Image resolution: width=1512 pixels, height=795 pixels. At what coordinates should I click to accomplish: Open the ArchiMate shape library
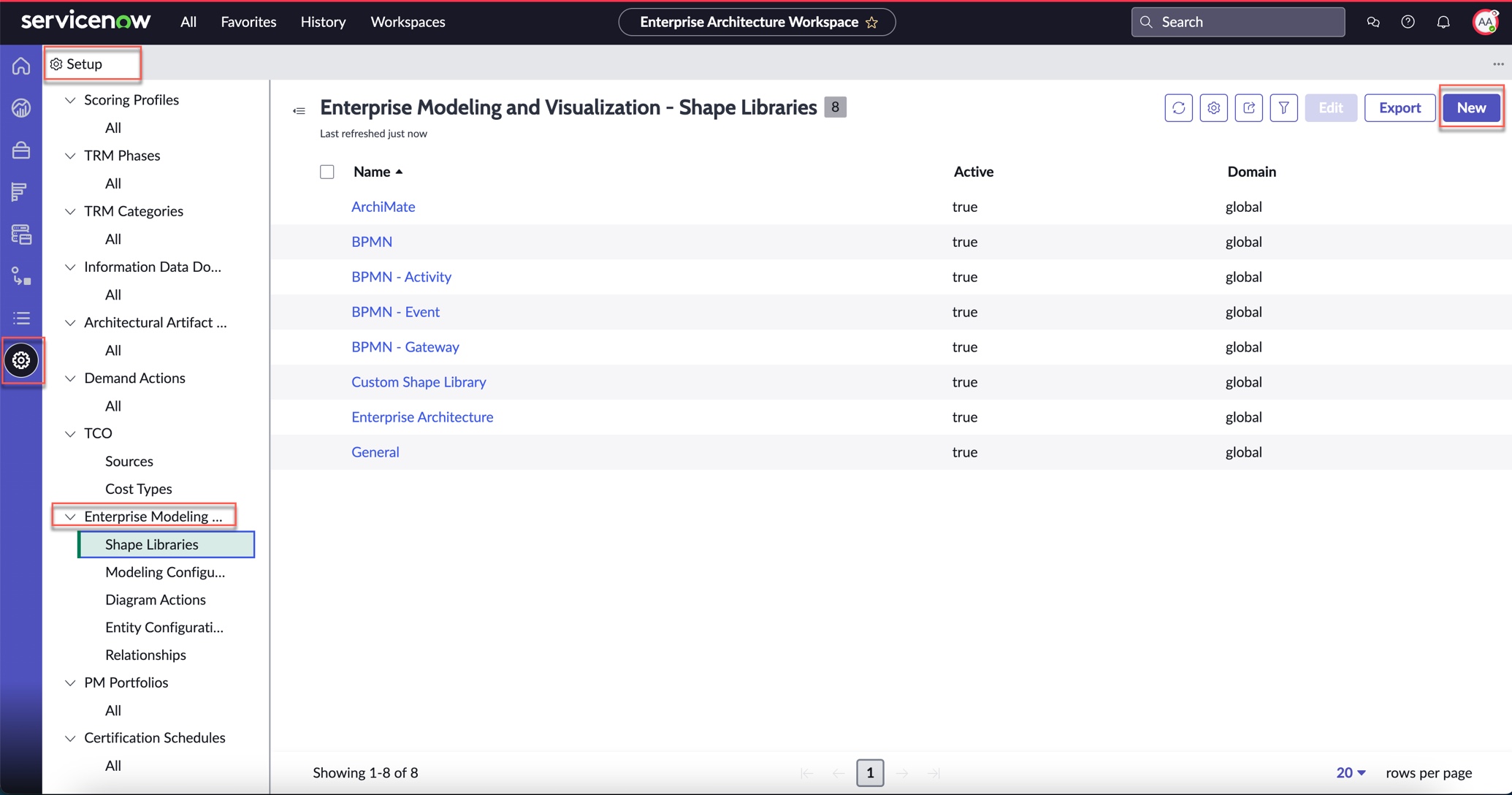coord(383,207)
